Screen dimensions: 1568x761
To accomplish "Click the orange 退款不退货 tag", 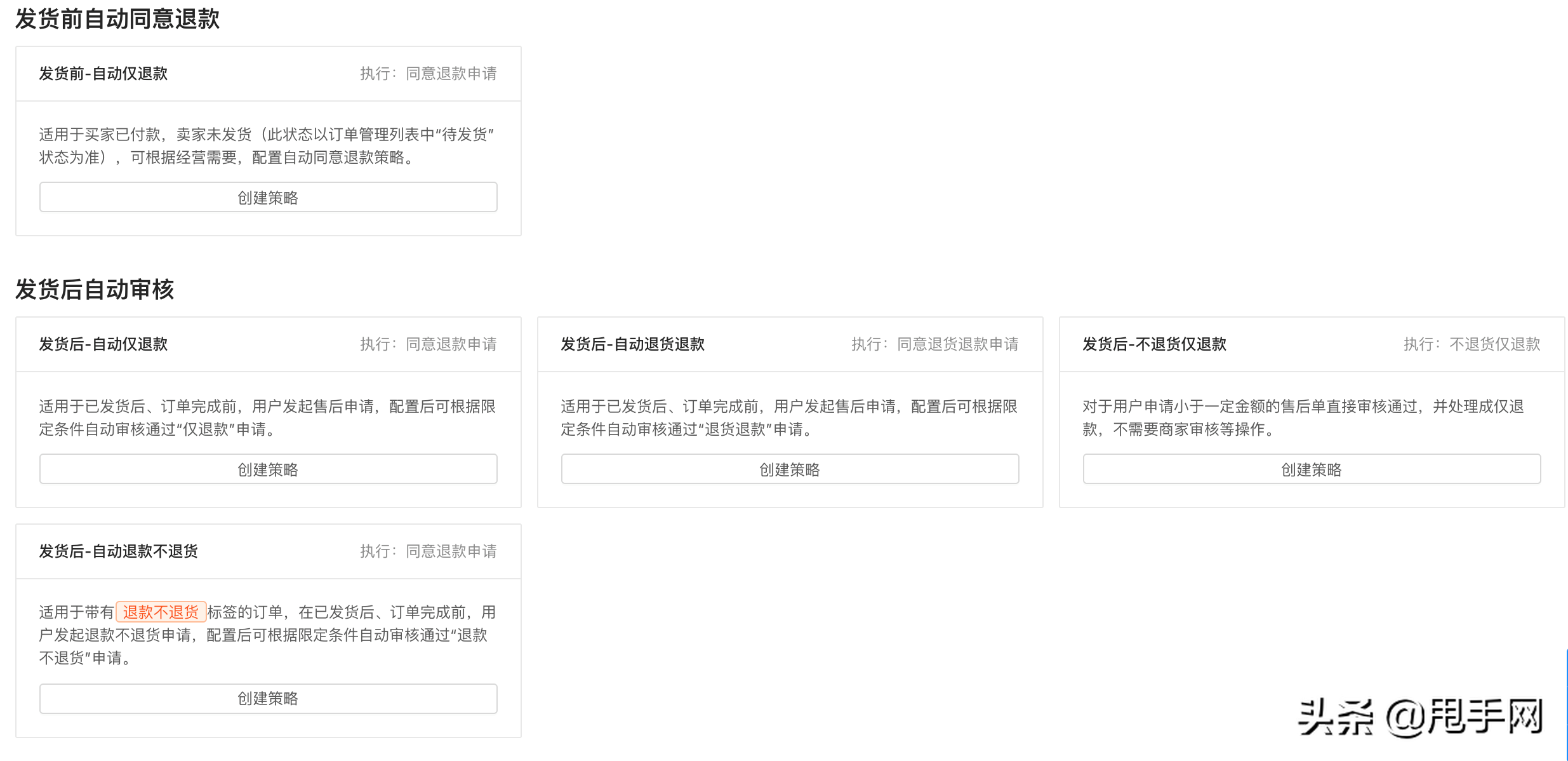I will tap(161, 612).
